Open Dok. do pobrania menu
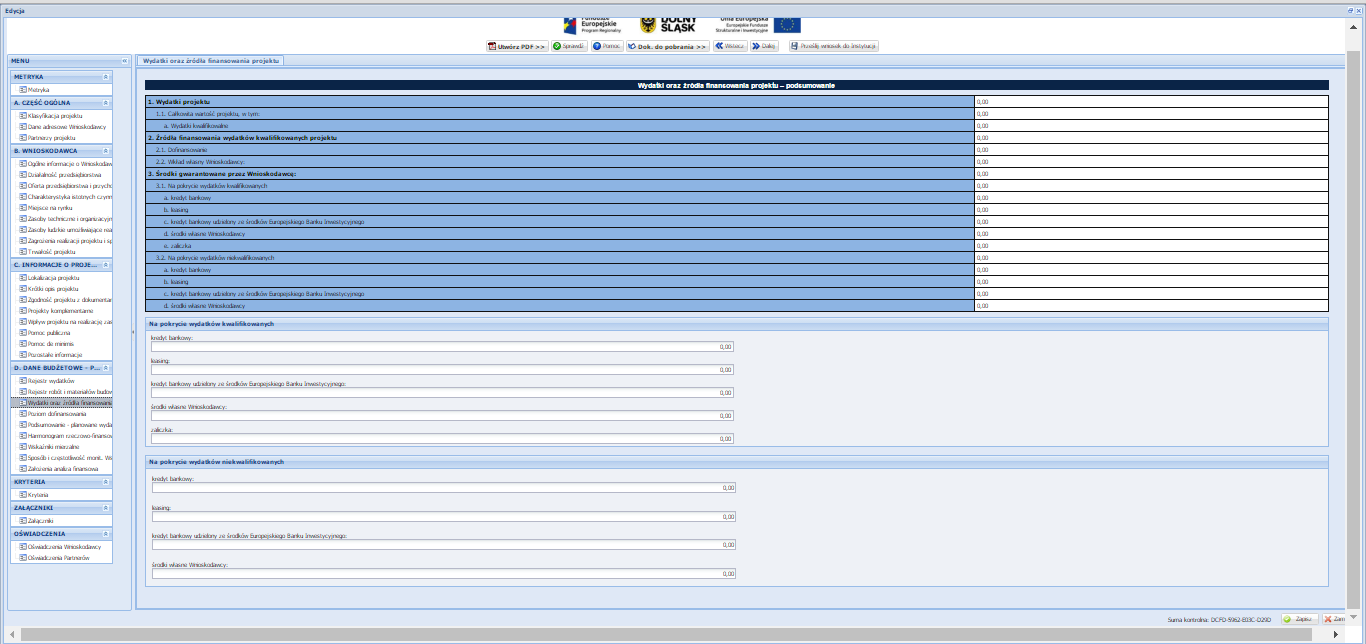This screenshot has width=1366, height=644. coord(667,46)
